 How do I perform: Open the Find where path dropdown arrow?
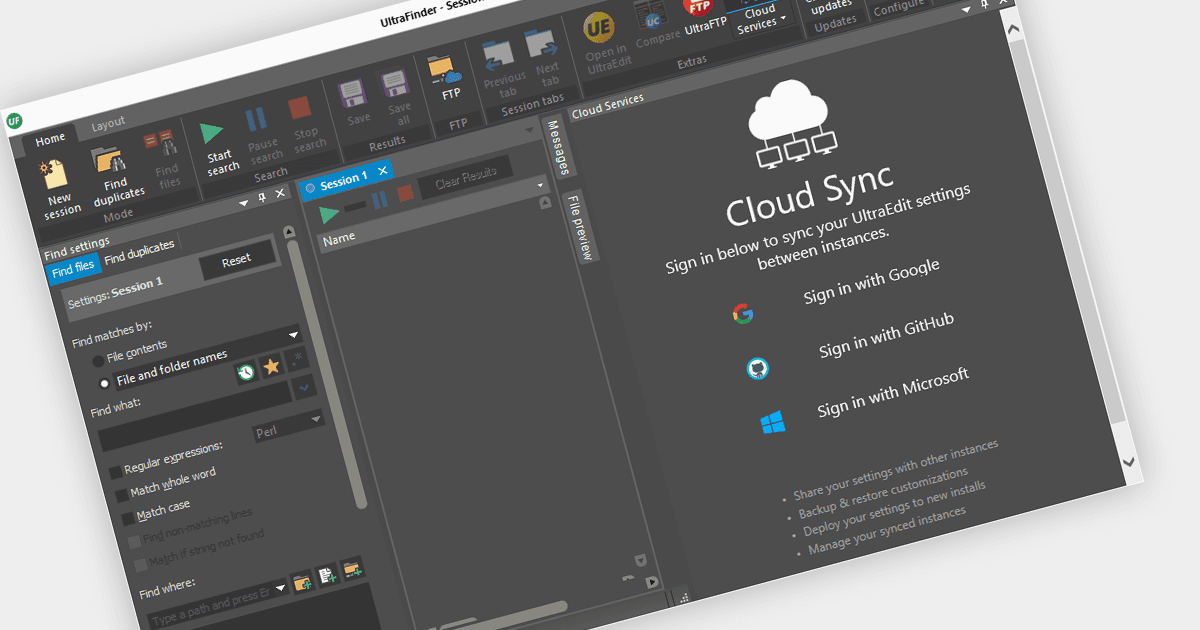(280, 587)
